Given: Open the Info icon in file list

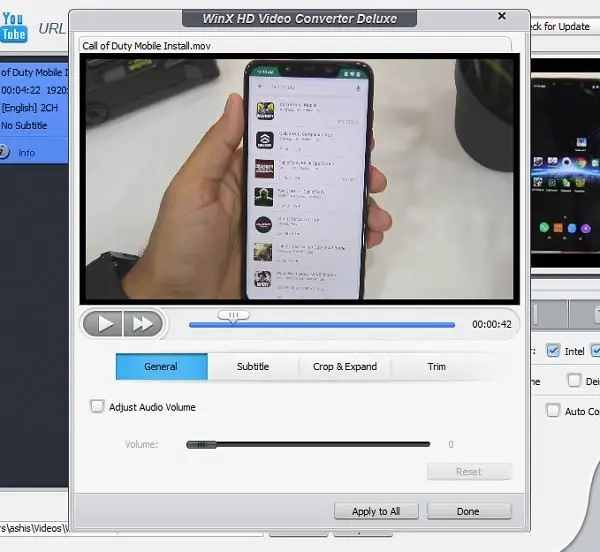Looking at the screenshot, I should (x=4, y=152).
